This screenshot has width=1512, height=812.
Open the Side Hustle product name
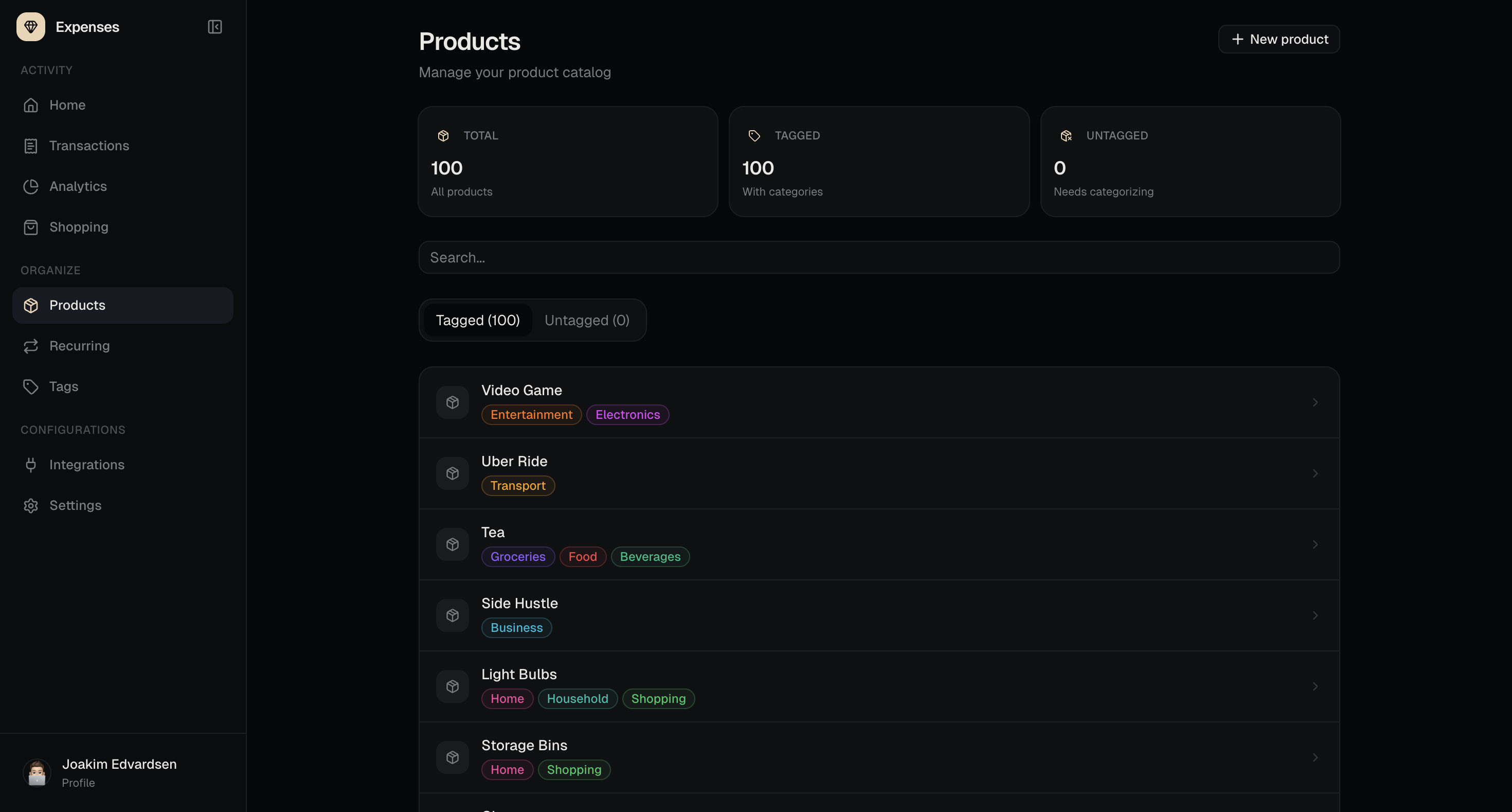(x=519, y=604)
